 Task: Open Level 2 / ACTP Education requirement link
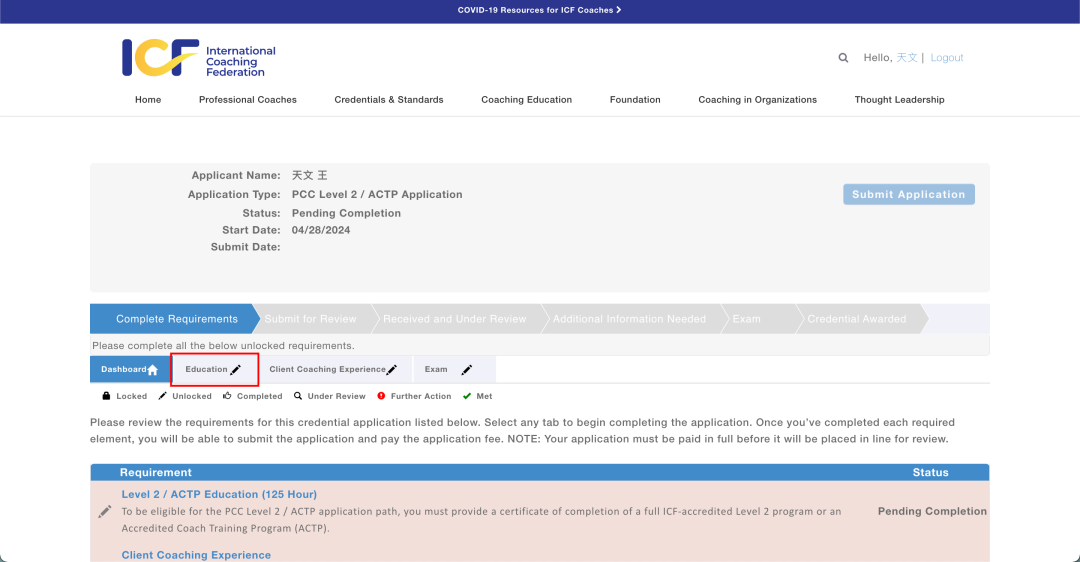pos(219,495)
